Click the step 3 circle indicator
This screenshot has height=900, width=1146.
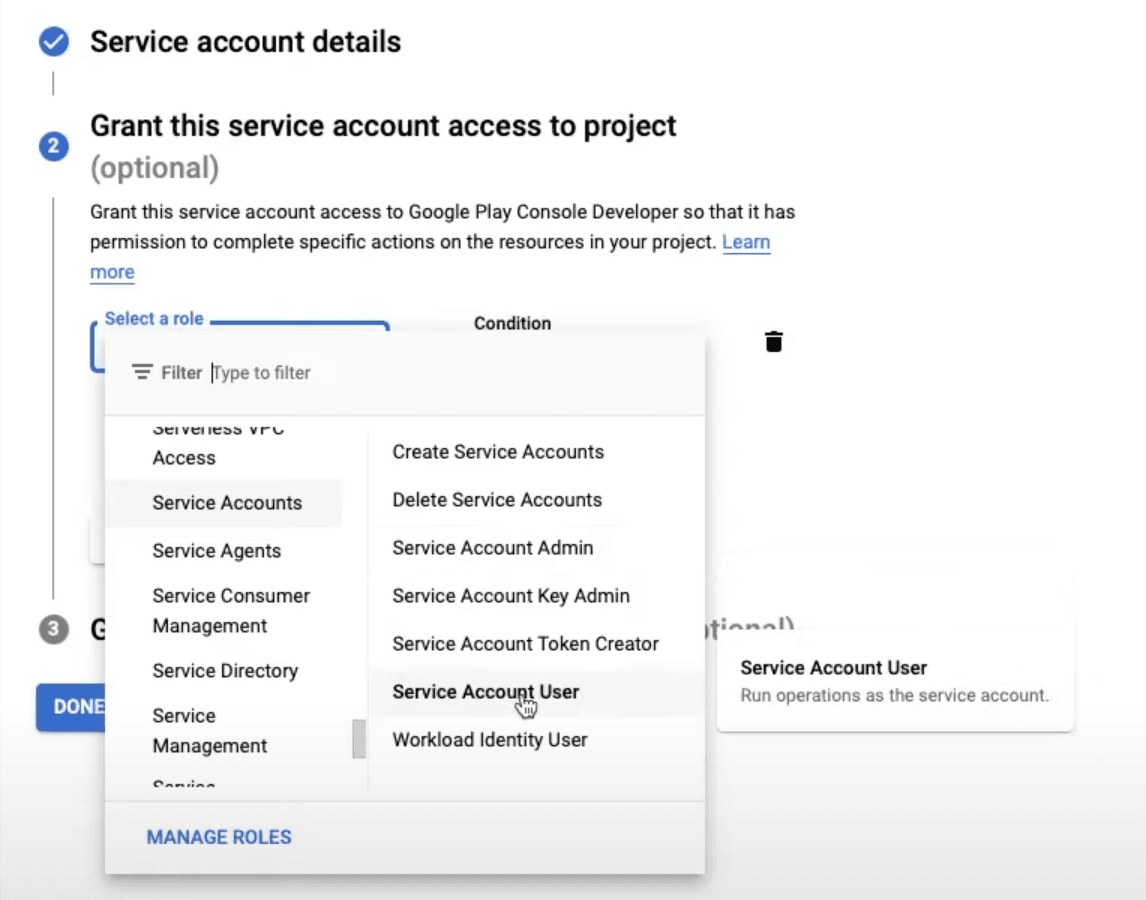[x=53, y=630]
